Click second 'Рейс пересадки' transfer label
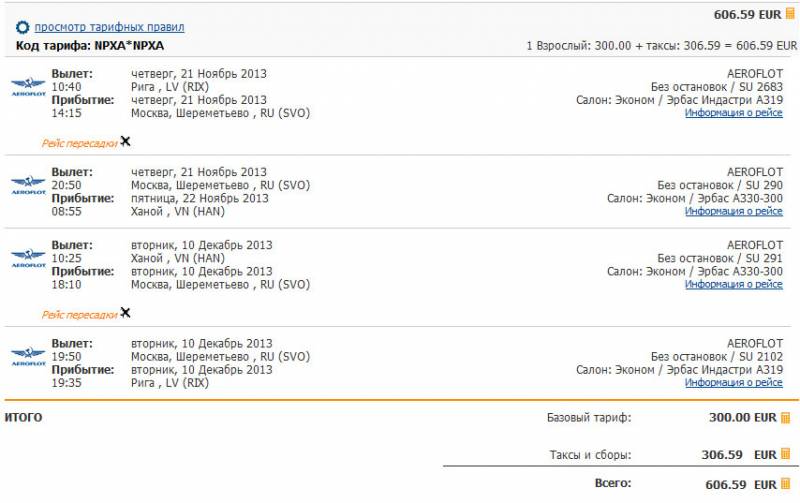The height and width of the screenshot is (503, 800). pos(80,315)
